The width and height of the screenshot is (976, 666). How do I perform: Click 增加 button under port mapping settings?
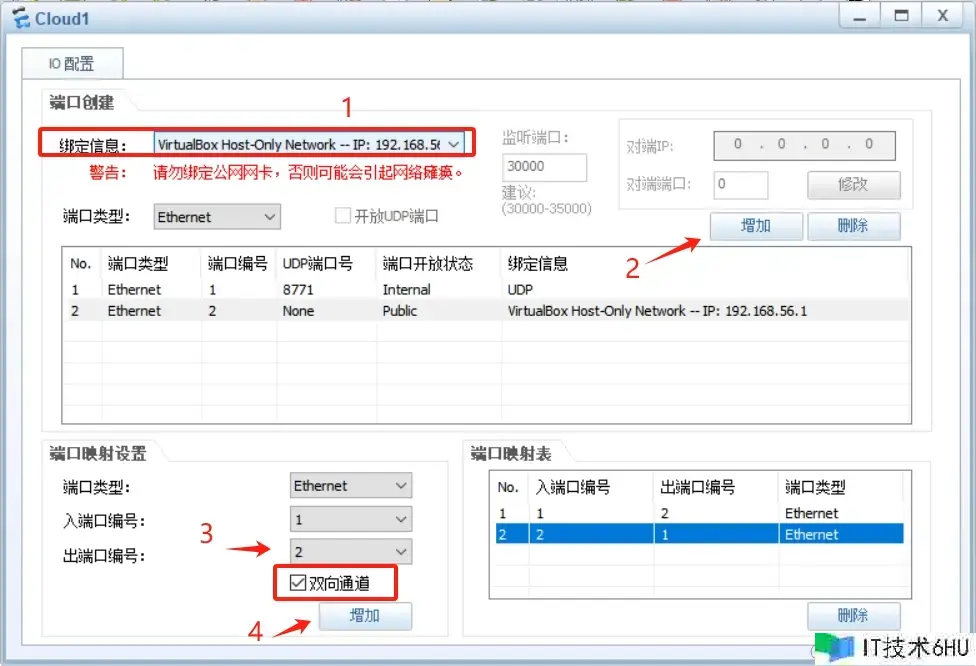(365, 616)
